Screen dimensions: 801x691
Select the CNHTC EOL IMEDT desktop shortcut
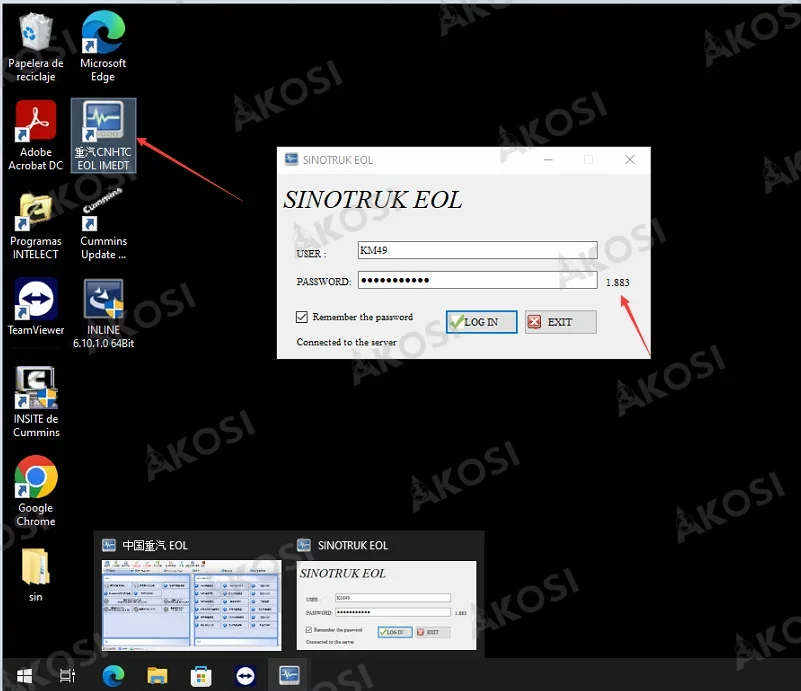[103, 136]
